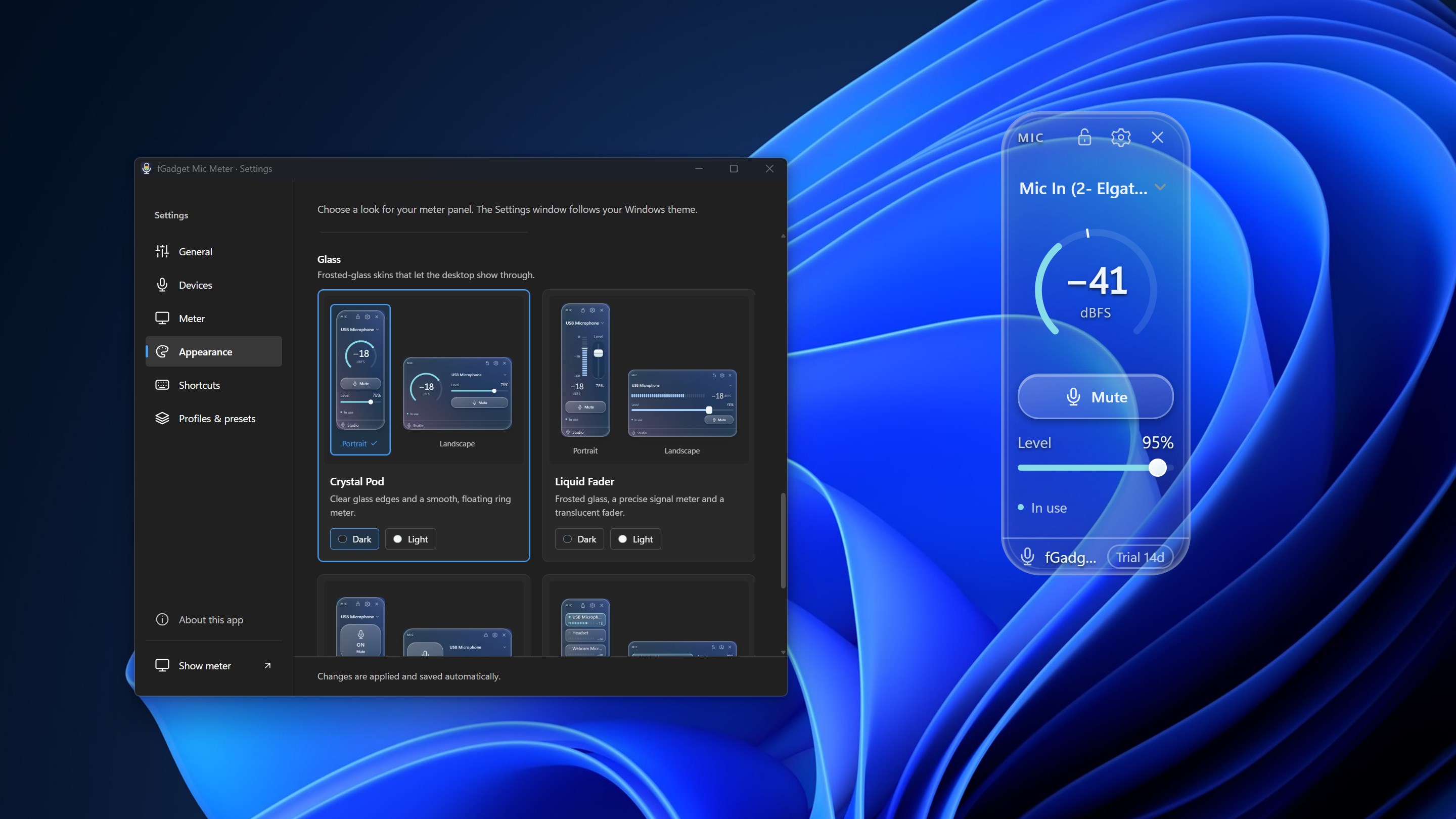
Task: Select Crystal Pod Landscape layout thumbnail
Action: (x=457, y=401)
